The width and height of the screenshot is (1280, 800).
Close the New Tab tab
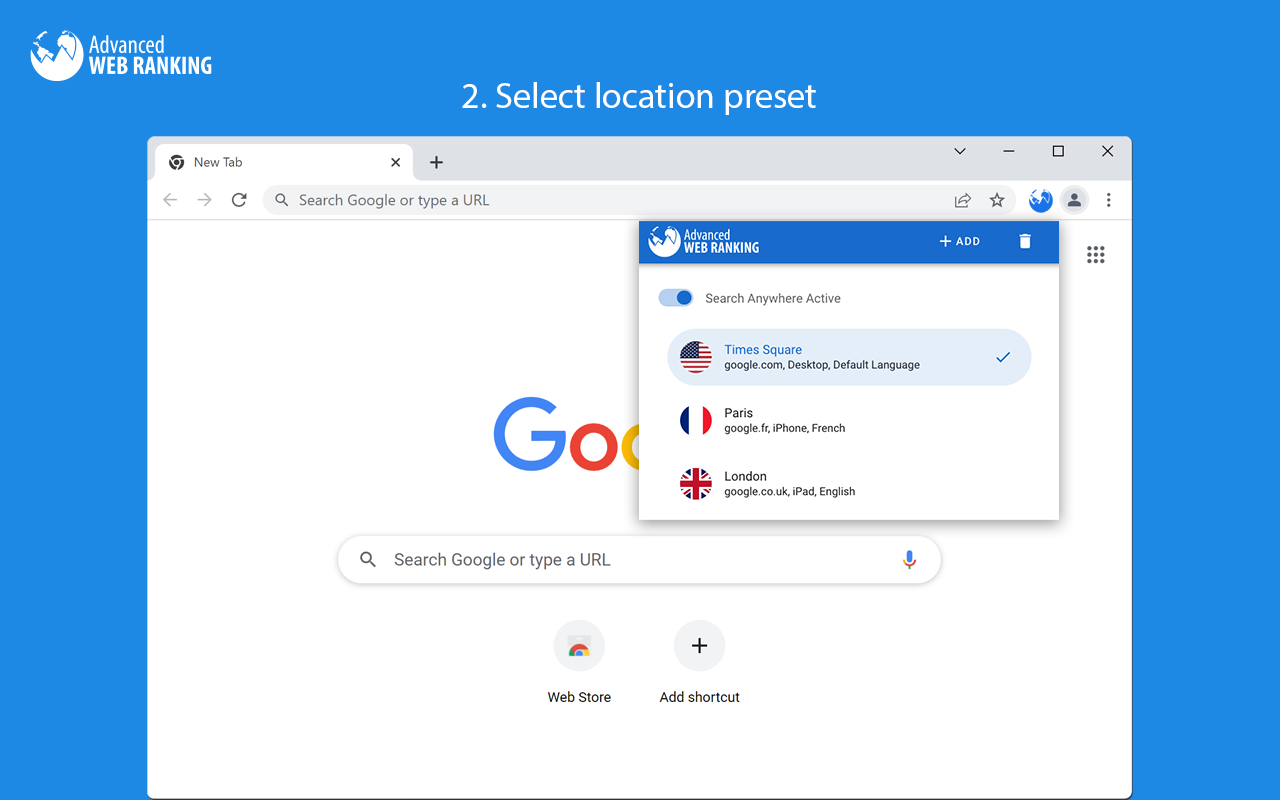(396, 162)
